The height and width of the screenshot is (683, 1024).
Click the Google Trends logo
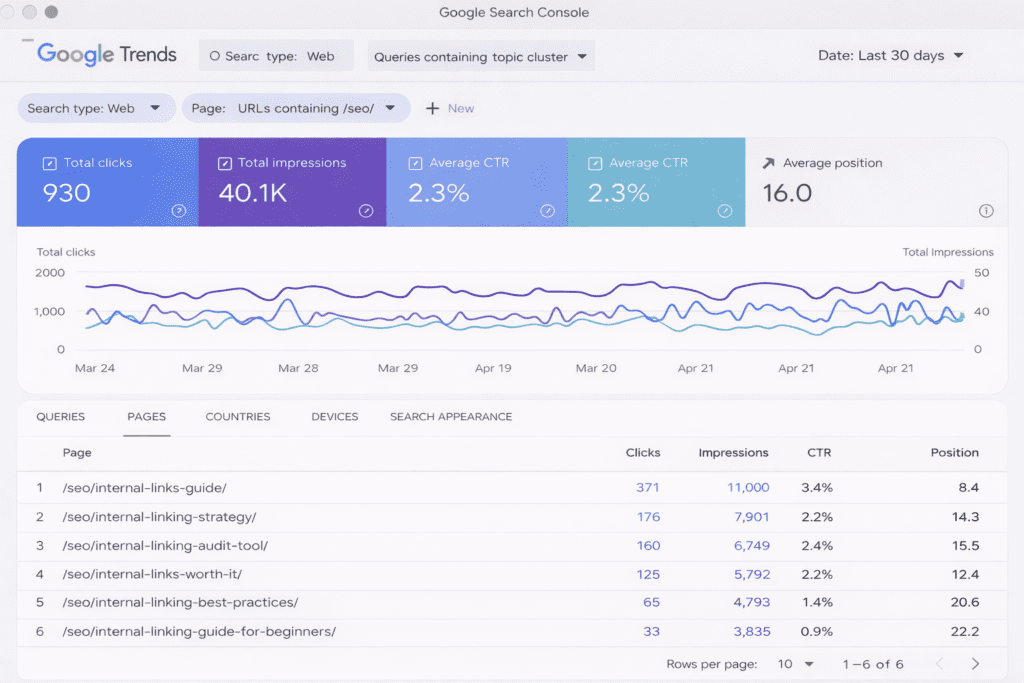click(x=106, y=55)
